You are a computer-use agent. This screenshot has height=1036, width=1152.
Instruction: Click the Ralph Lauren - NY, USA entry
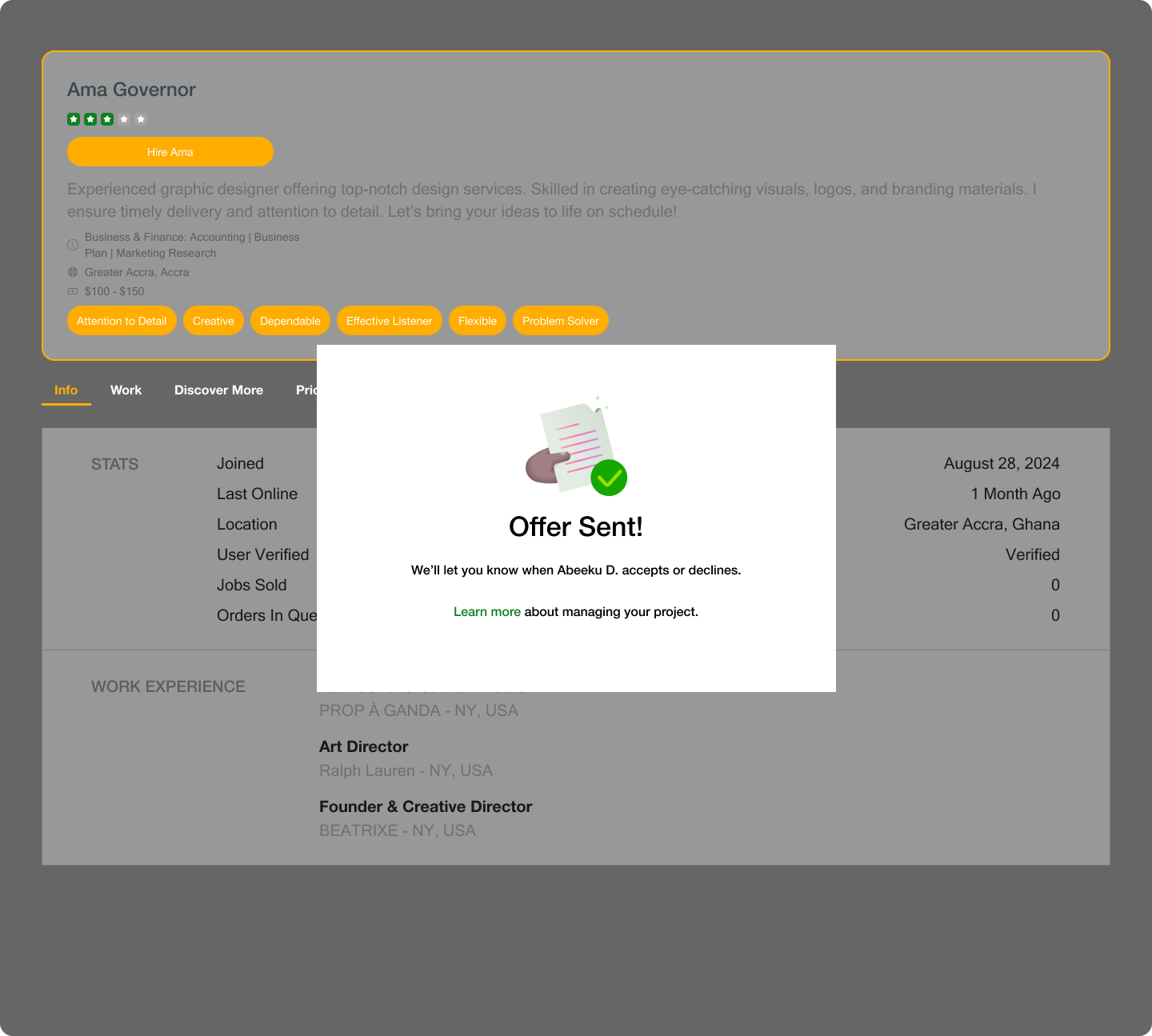(406, 771)
